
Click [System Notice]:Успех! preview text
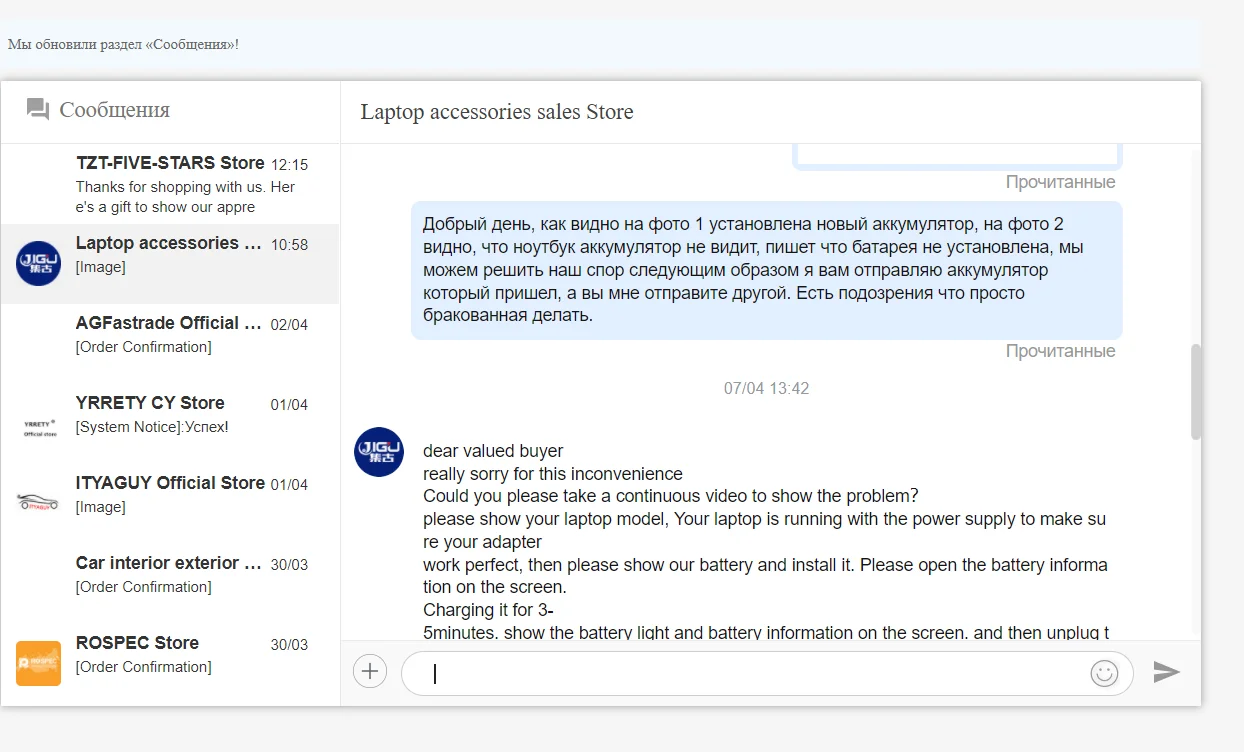pos(152,427)
